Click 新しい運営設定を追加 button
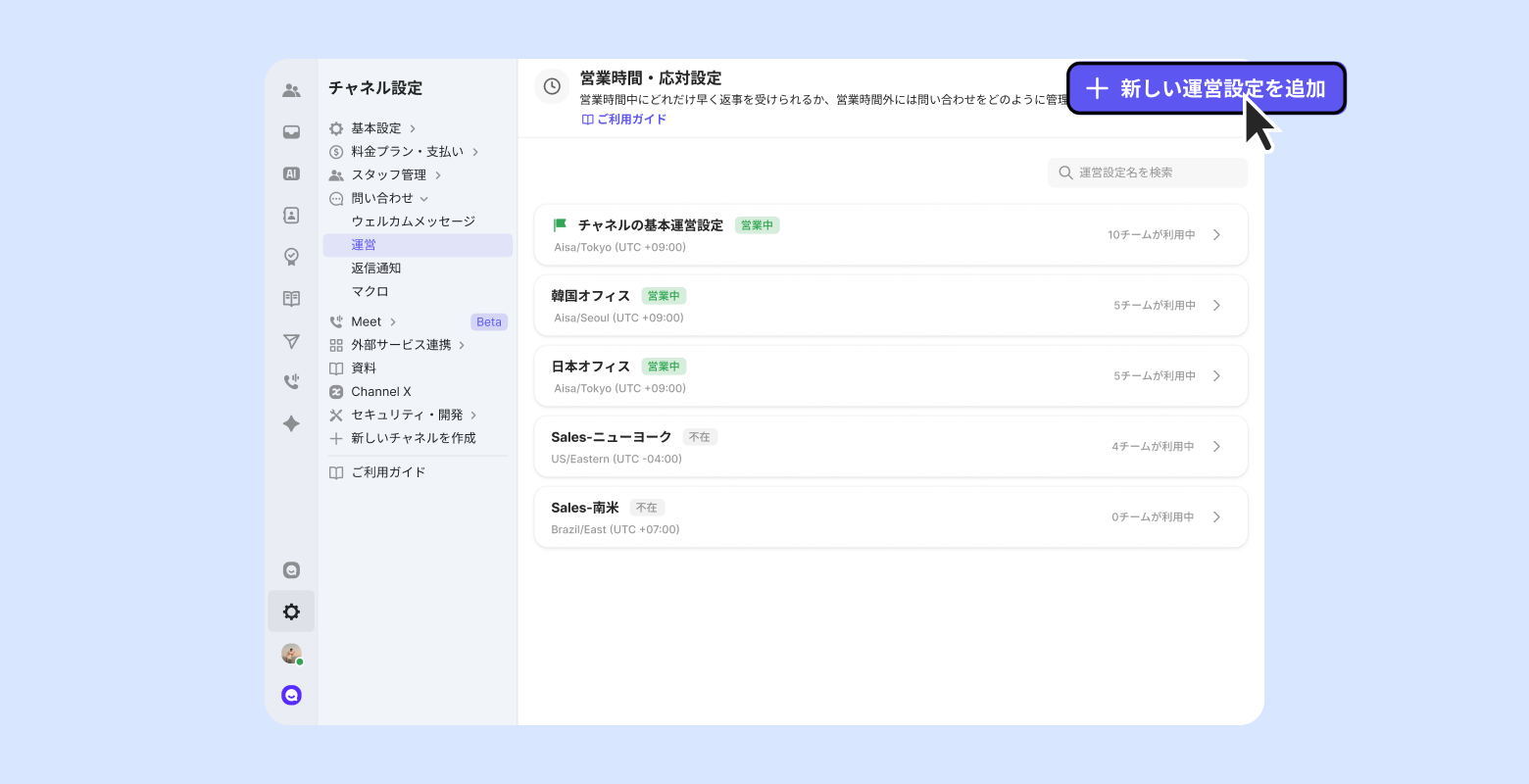1529x784 pixels. pos(1206,89)
